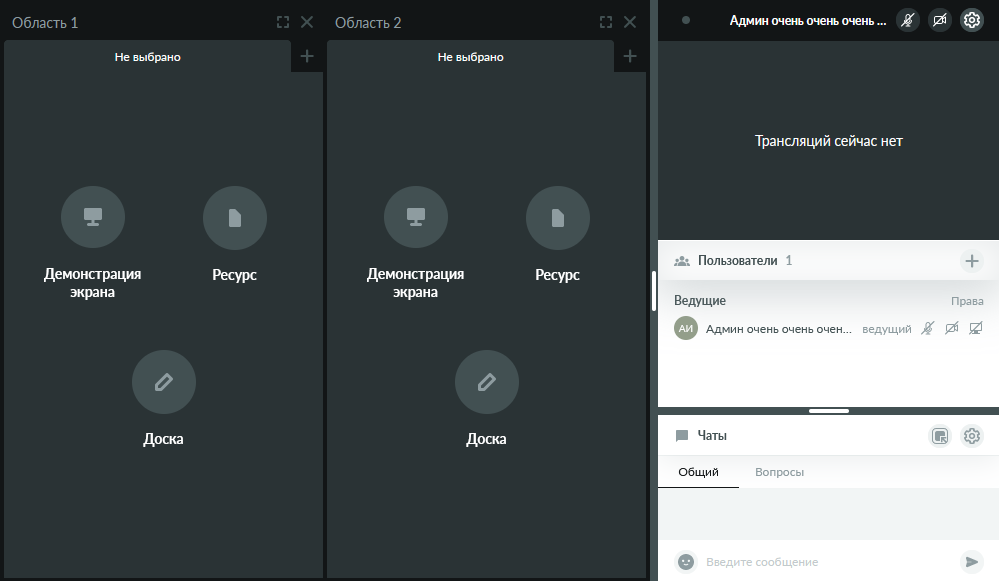
Task: Click the Админ name in the top header
Action: point(808,21)
